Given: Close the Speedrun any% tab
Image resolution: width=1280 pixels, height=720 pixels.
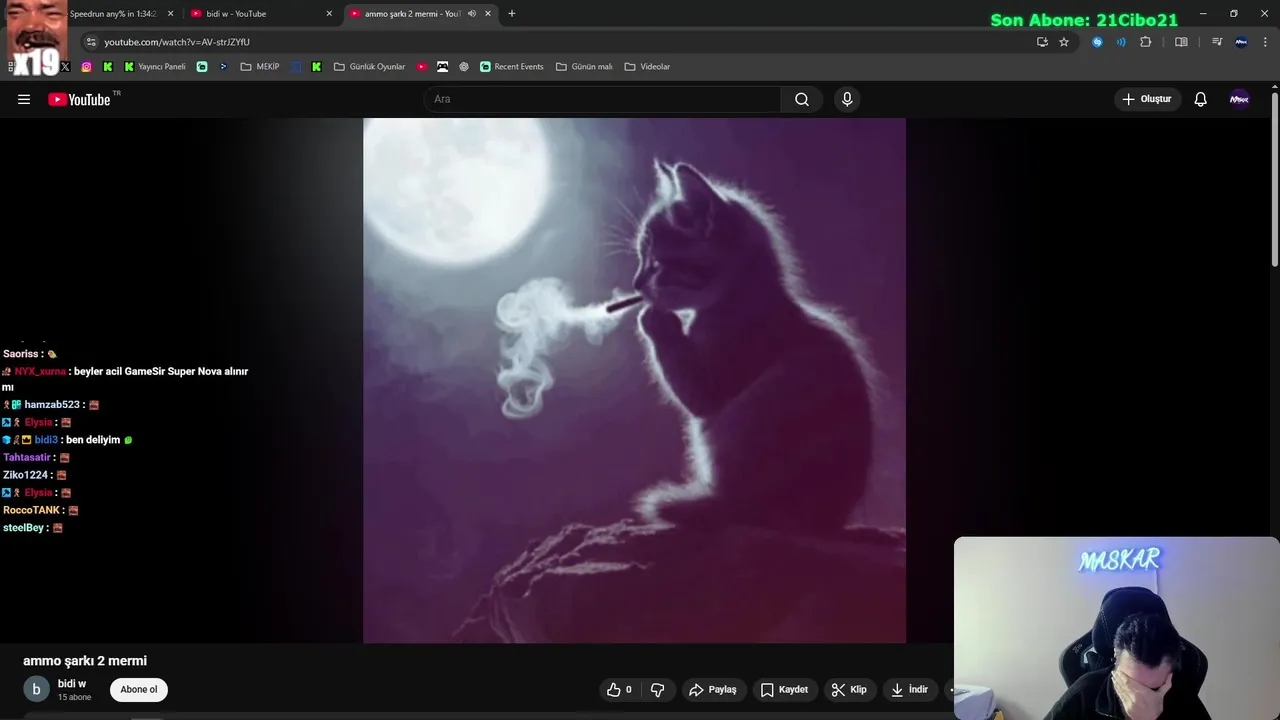Looking at the screenshot, I should 170,14.
